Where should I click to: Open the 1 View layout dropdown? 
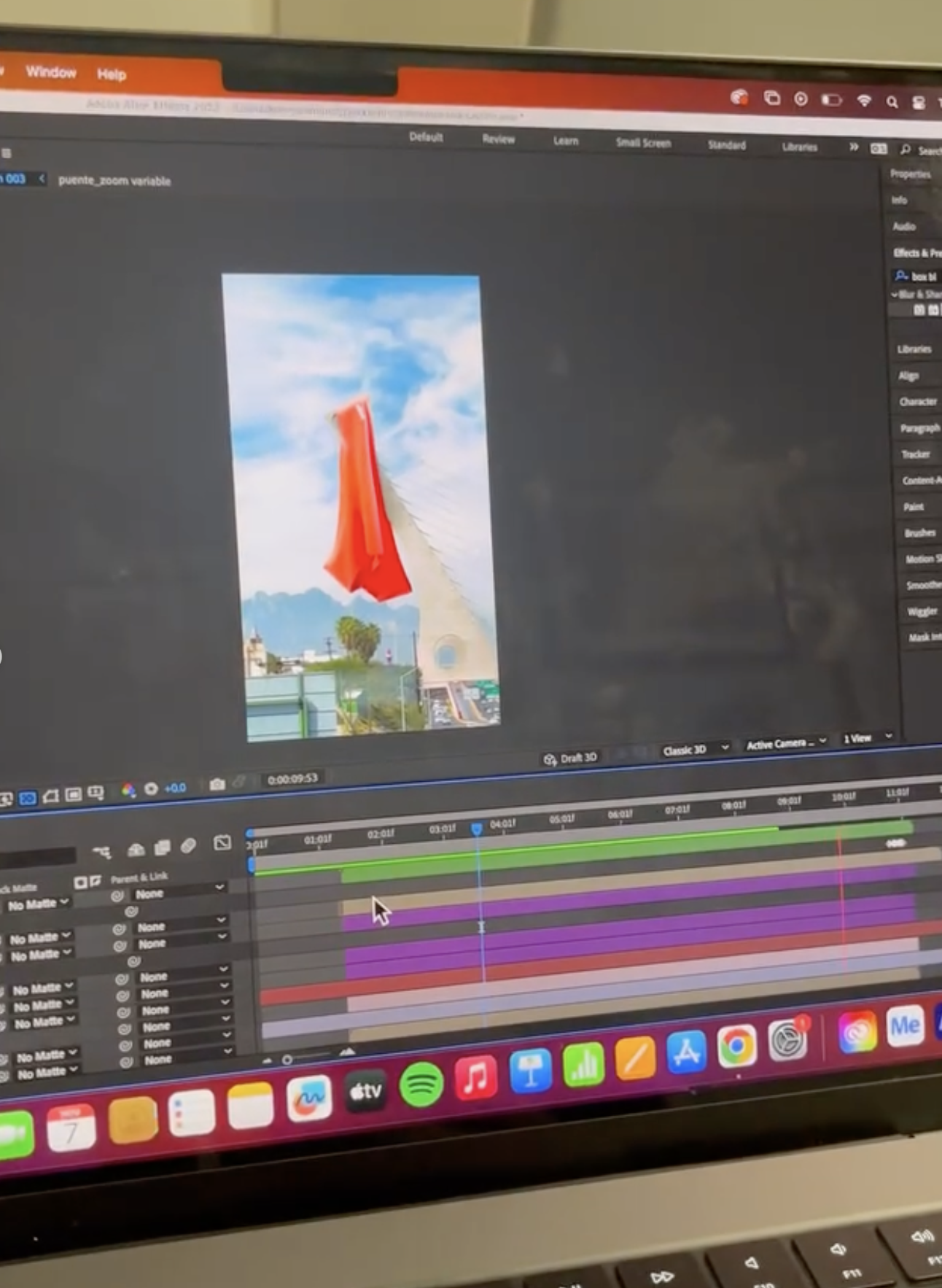pyautogui.click(x=868, y=738)
